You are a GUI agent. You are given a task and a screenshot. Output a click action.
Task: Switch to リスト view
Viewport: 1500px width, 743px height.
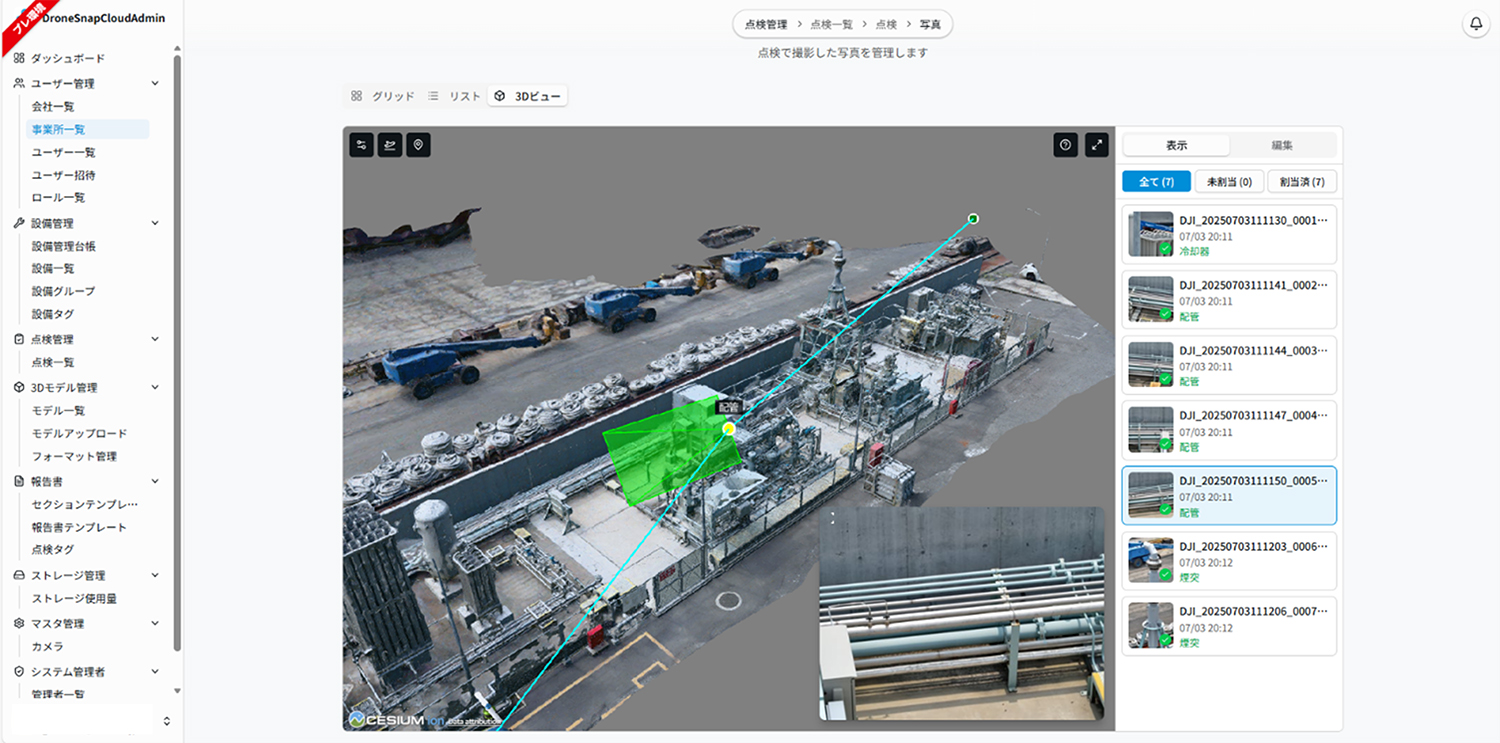pos(455,96)
